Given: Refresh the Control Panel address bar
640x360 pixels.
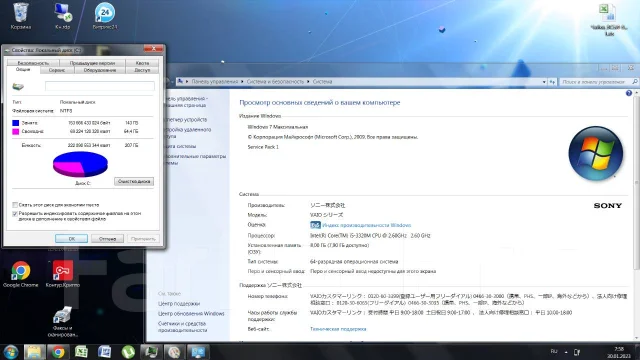Looking at the screenshot, I should click(x=552, y=82).
